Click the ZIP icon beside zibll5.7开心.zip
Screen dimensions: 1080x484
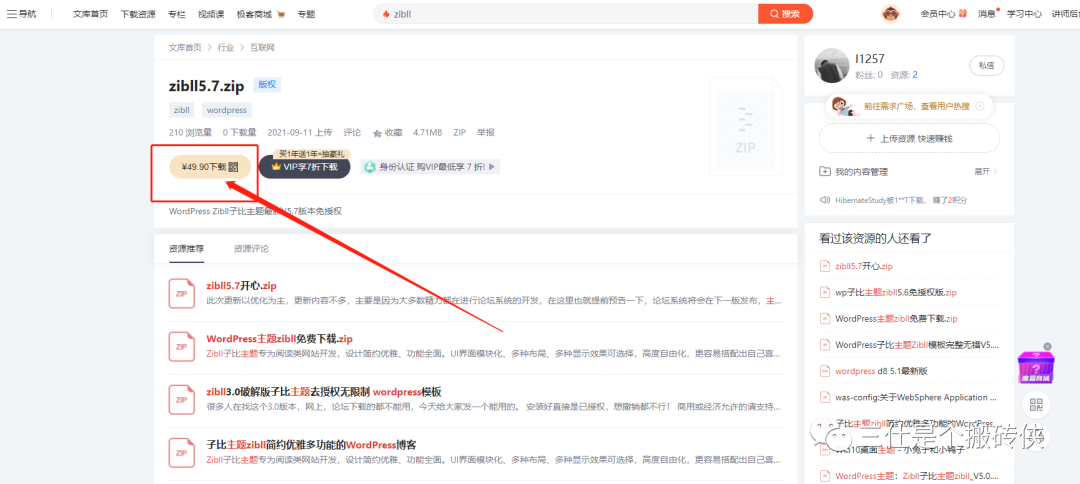(x=182, y=293)
